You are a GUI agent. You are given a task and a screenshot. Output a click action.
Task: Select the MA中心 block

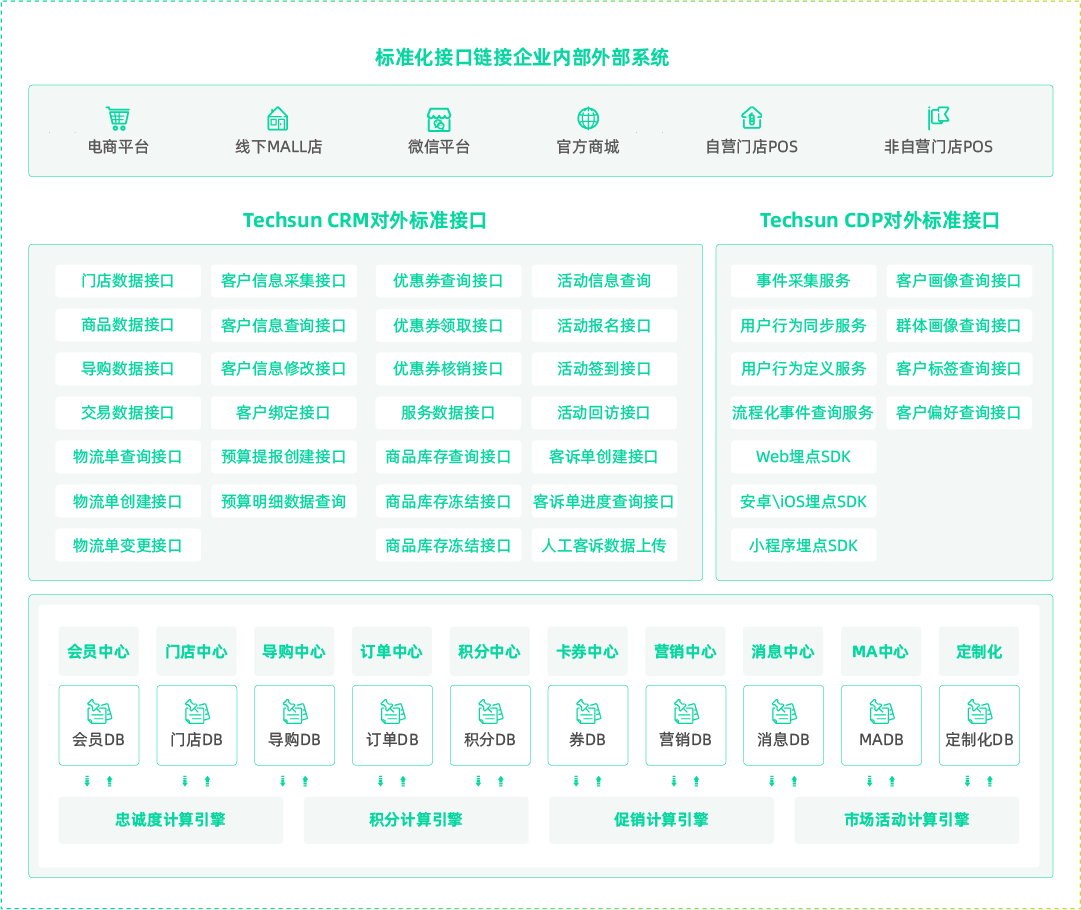(x=881, y=651)
